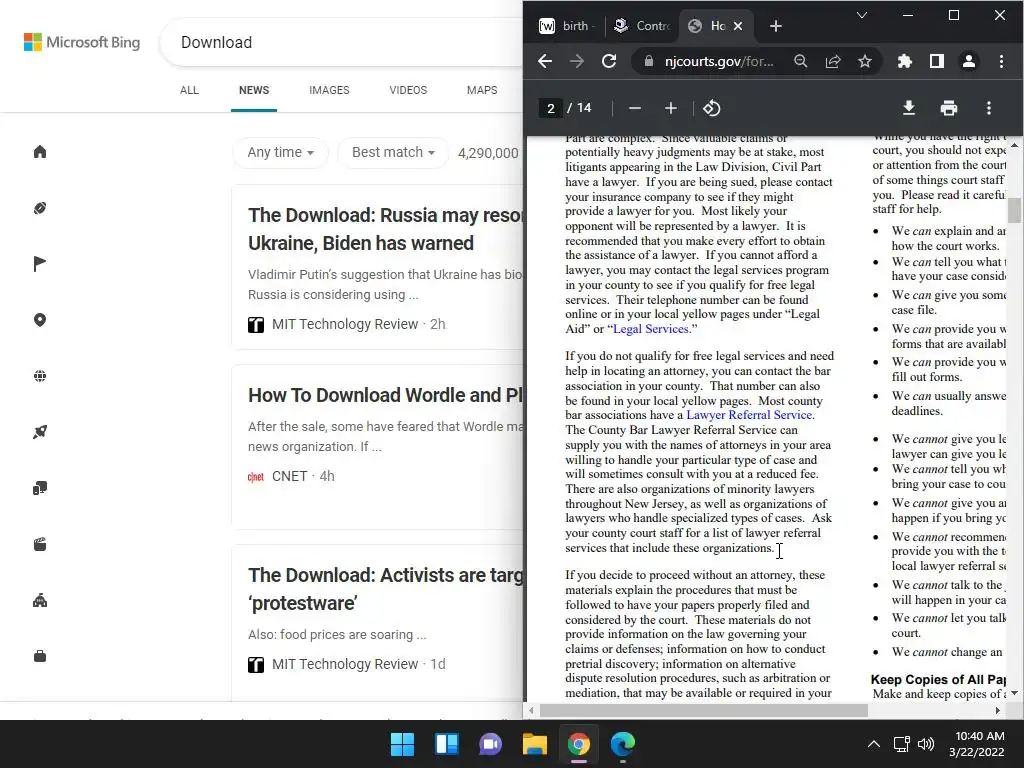
Task: Open 'The Download: Russia may resort' headline
Action: click(x=385, y=229)
